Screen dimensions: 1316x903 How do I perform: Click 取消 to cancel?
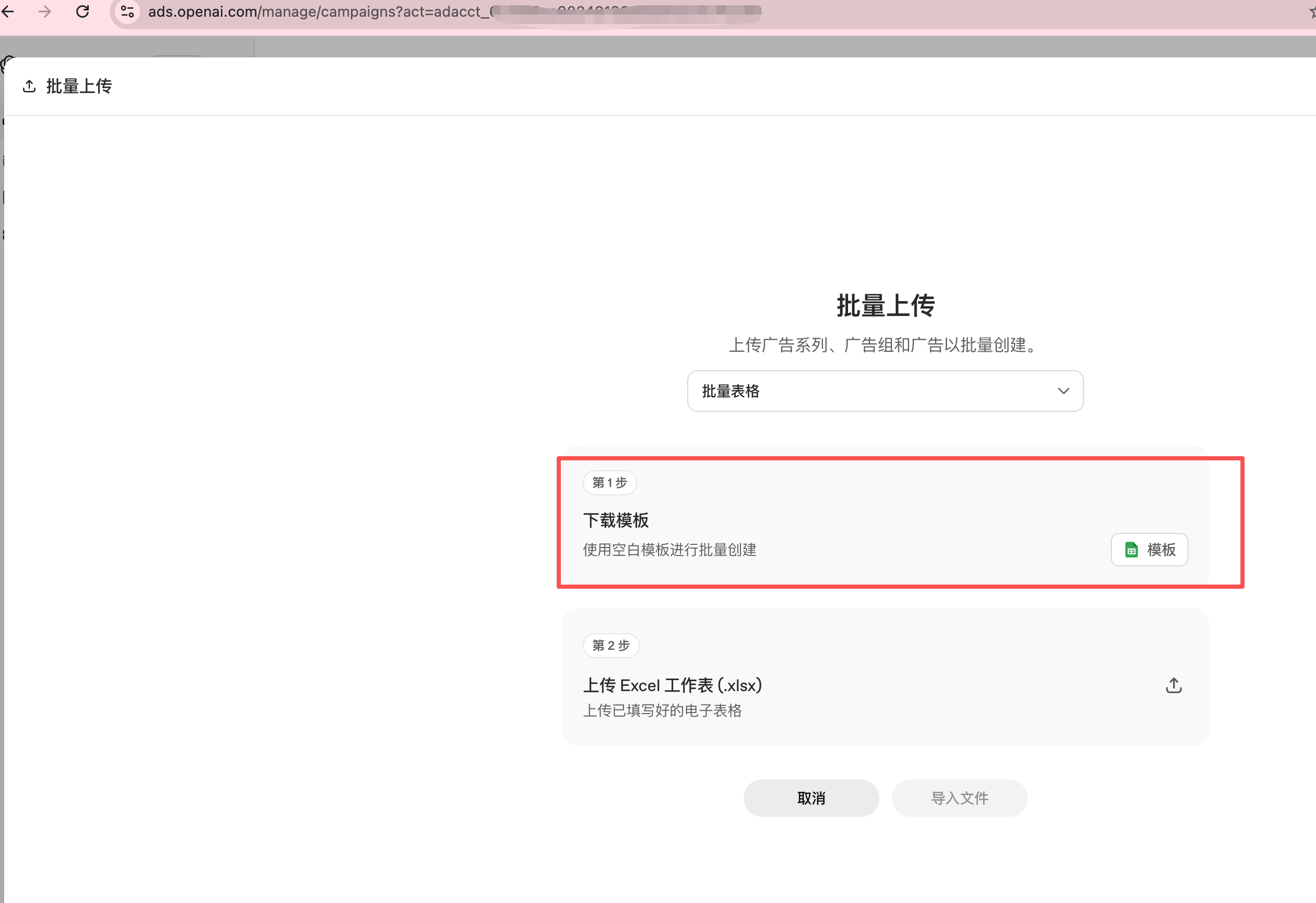click(x=811, y=798)
